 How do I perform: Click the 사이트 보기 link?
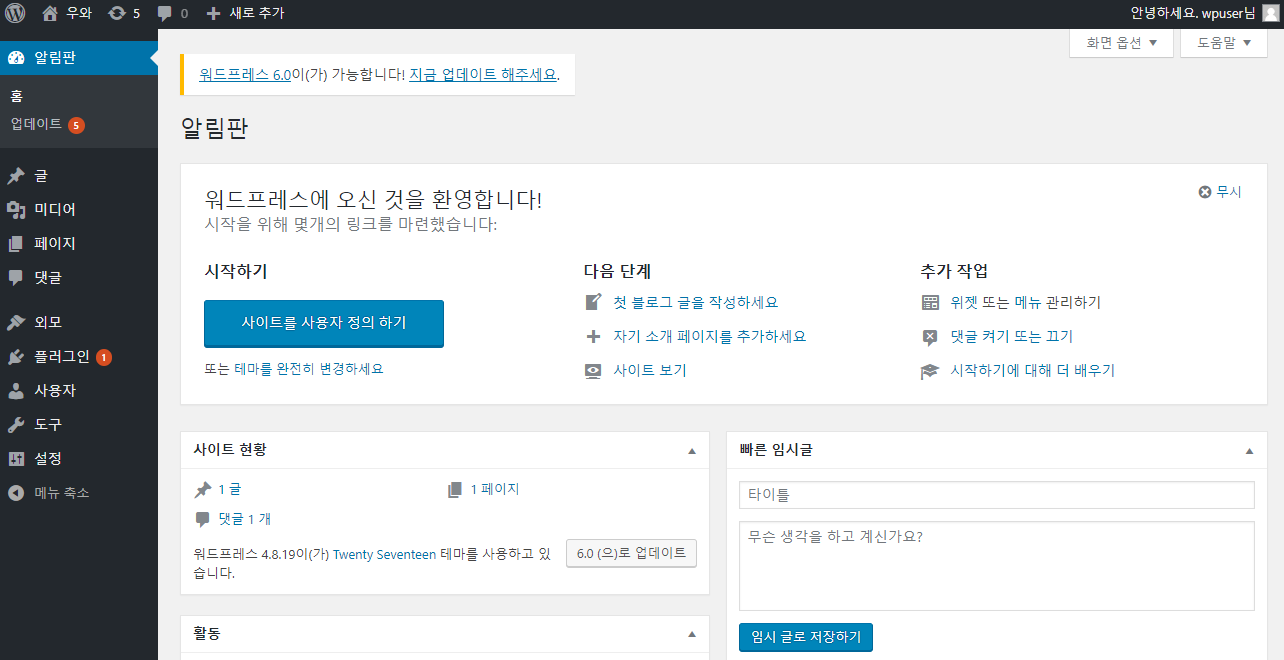[650, 370]
